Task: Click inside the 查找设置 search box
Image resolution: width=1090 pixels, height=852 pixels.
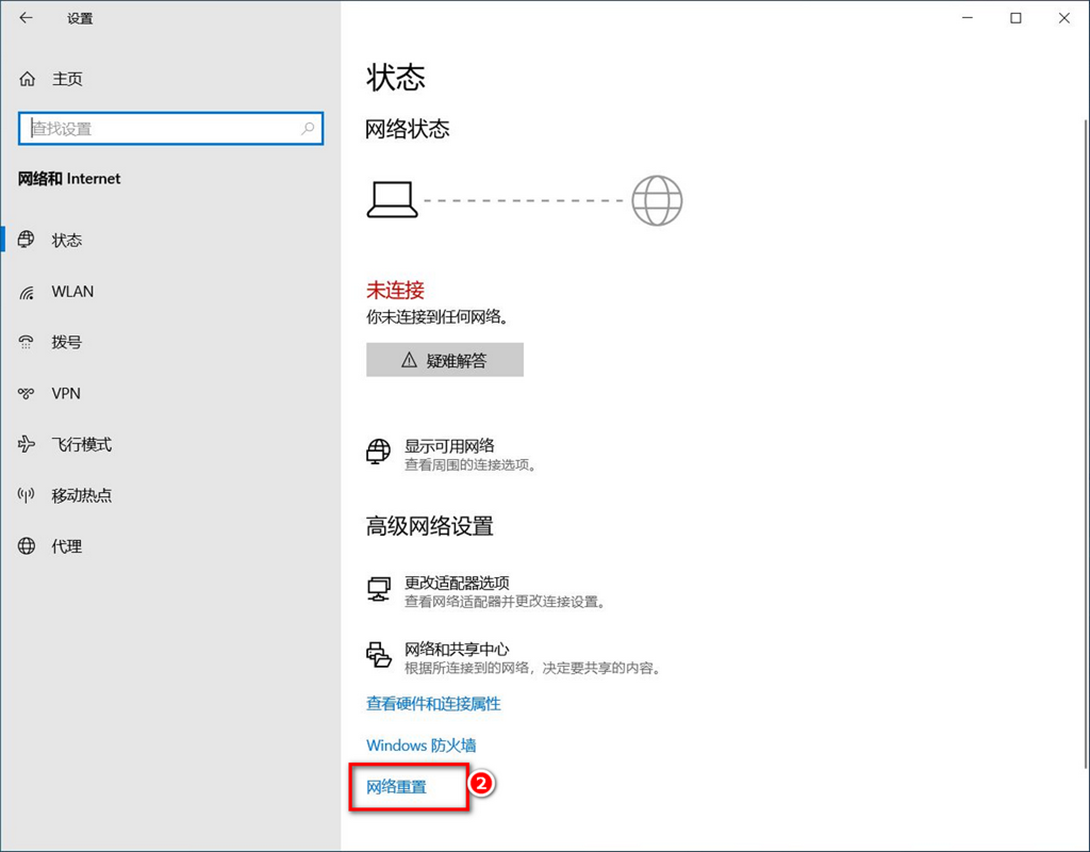Action: click(160, 129)
